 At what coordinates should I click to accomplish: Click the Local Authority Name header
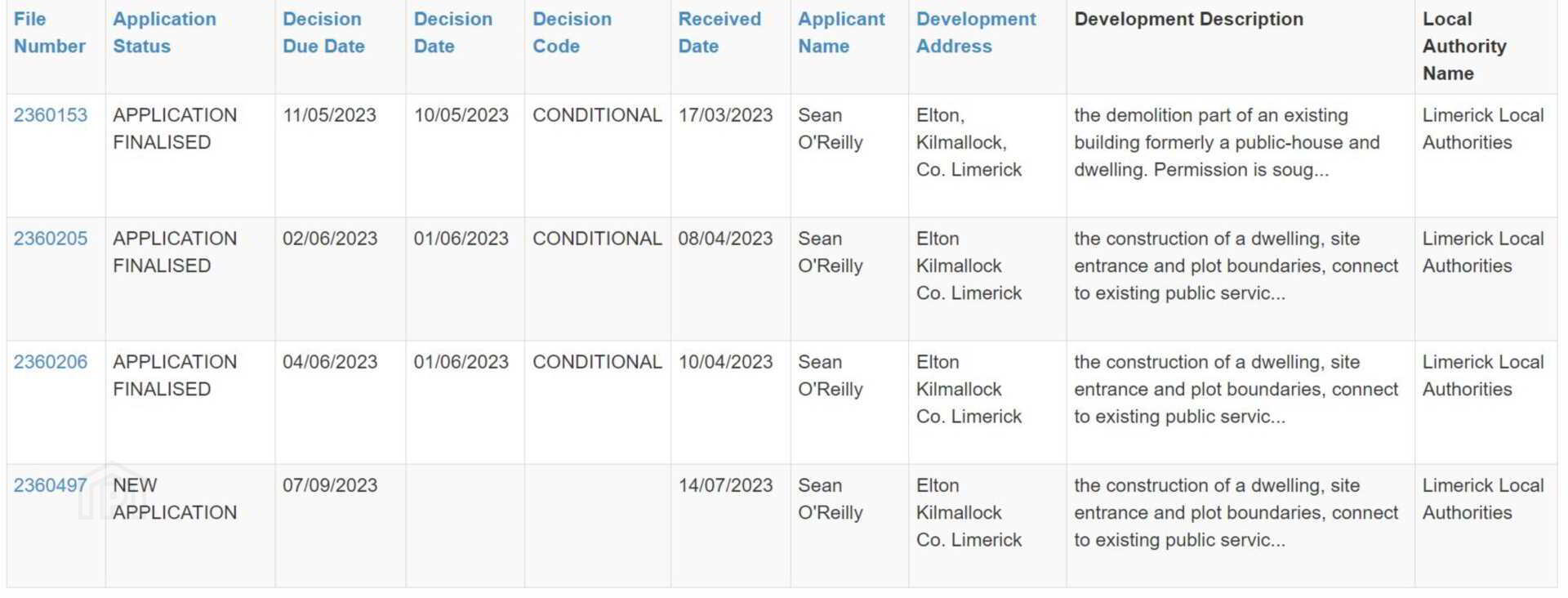click(x=1464, y=47)
